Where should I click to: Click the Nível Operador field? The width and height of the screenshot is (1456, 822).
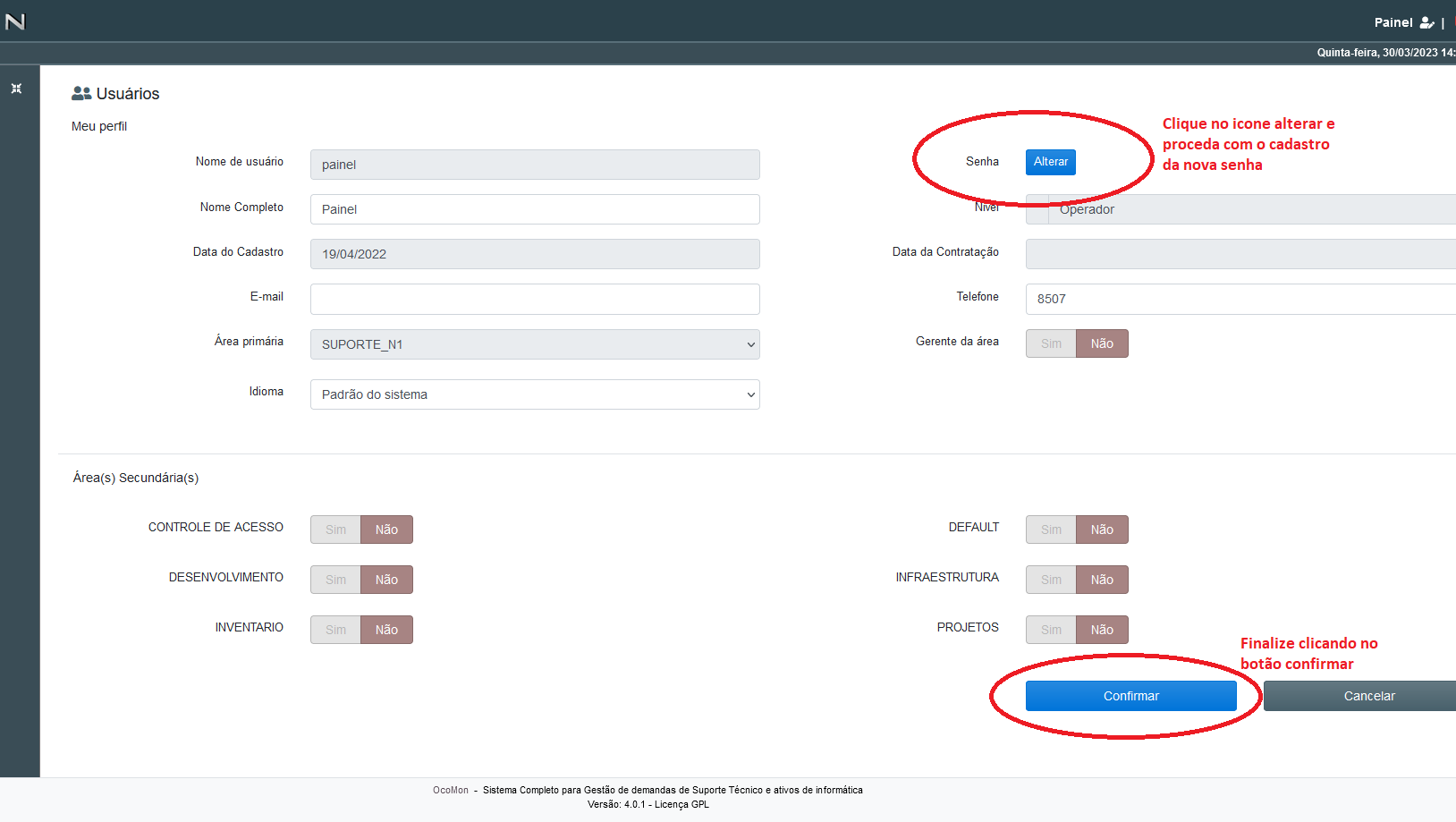tap(1240, 209)
